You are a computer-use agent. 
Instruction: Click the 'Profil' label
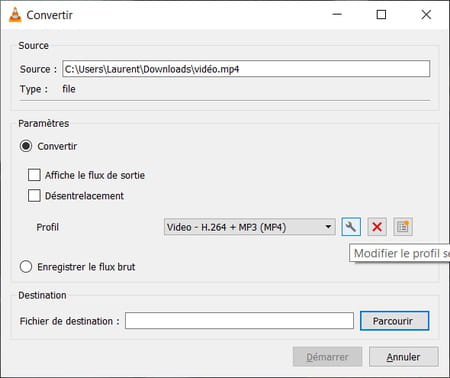pyautogui.click(x=48, y=227)
